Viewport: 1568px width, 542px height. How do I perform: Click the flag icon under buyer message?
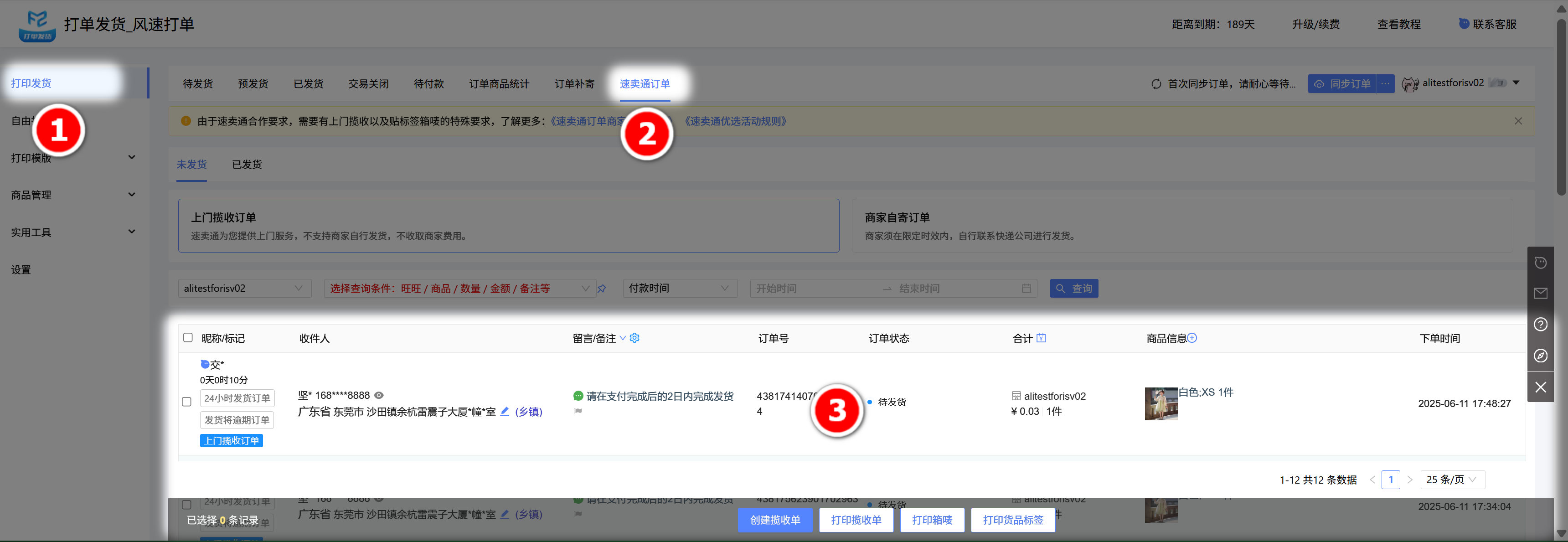(578, 411)
